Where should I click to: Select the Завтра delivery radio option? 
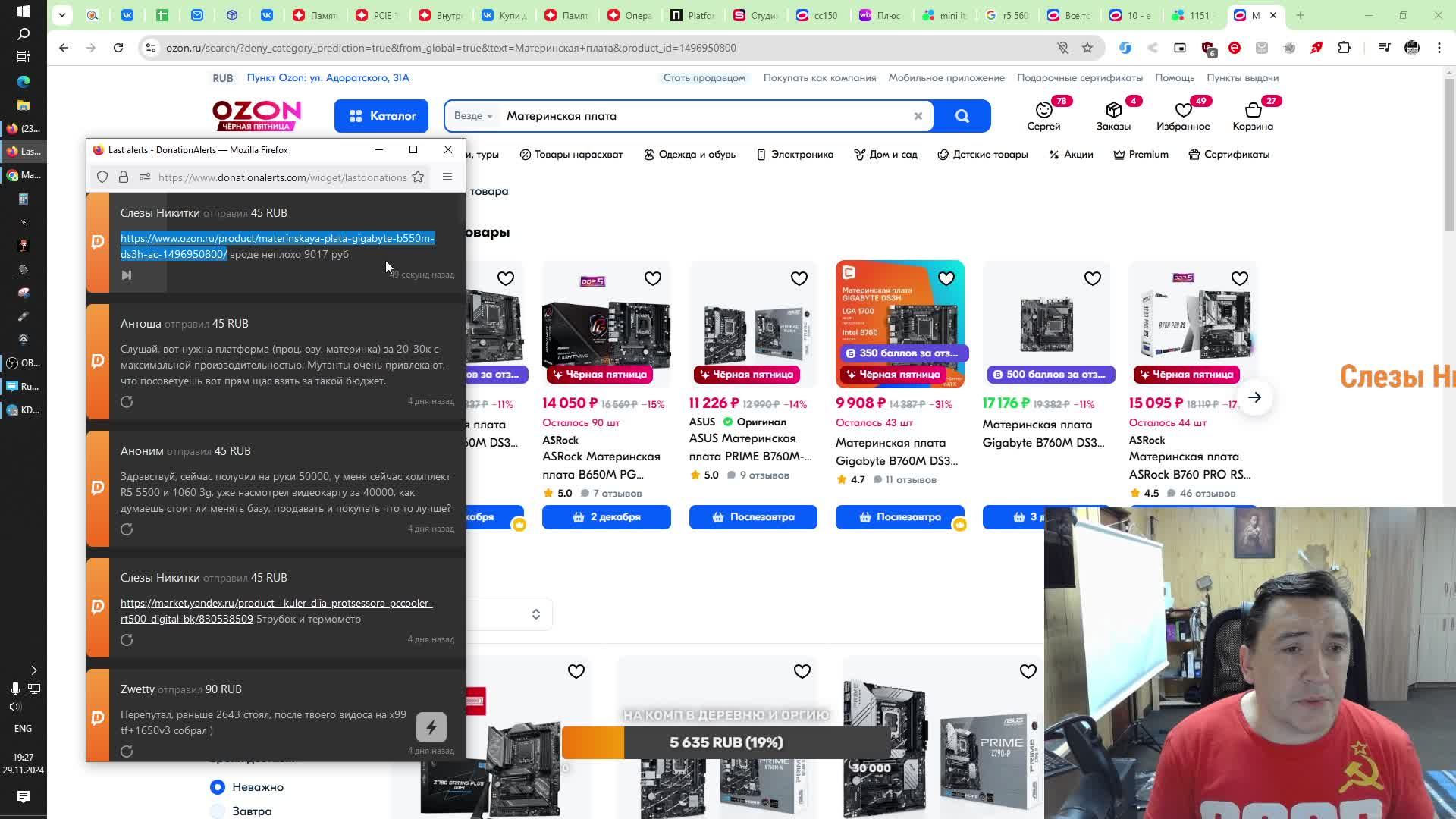pyautogui.click(x=218, y=811)
